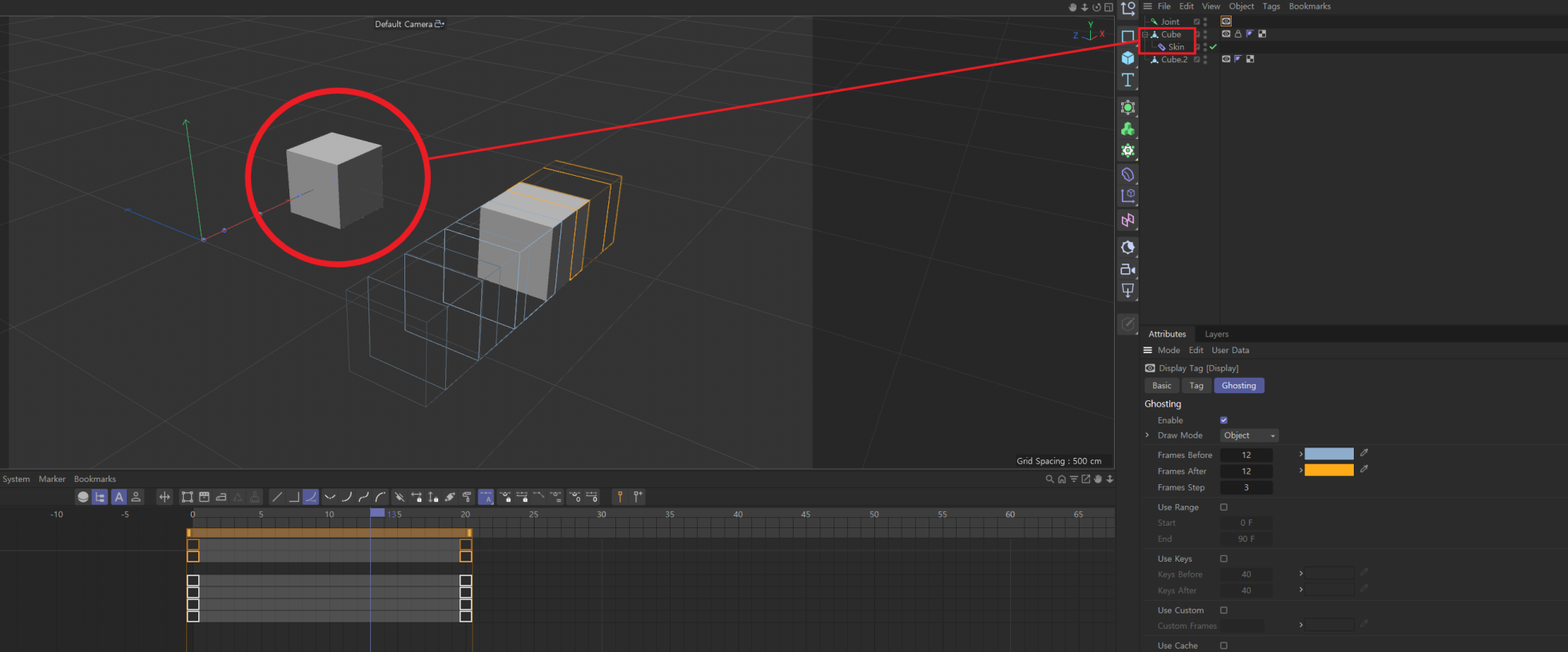This screenshot has height=652, width=1568.
Task: Toggle the green checkmark on Skin object
Action: point(1213,47)
